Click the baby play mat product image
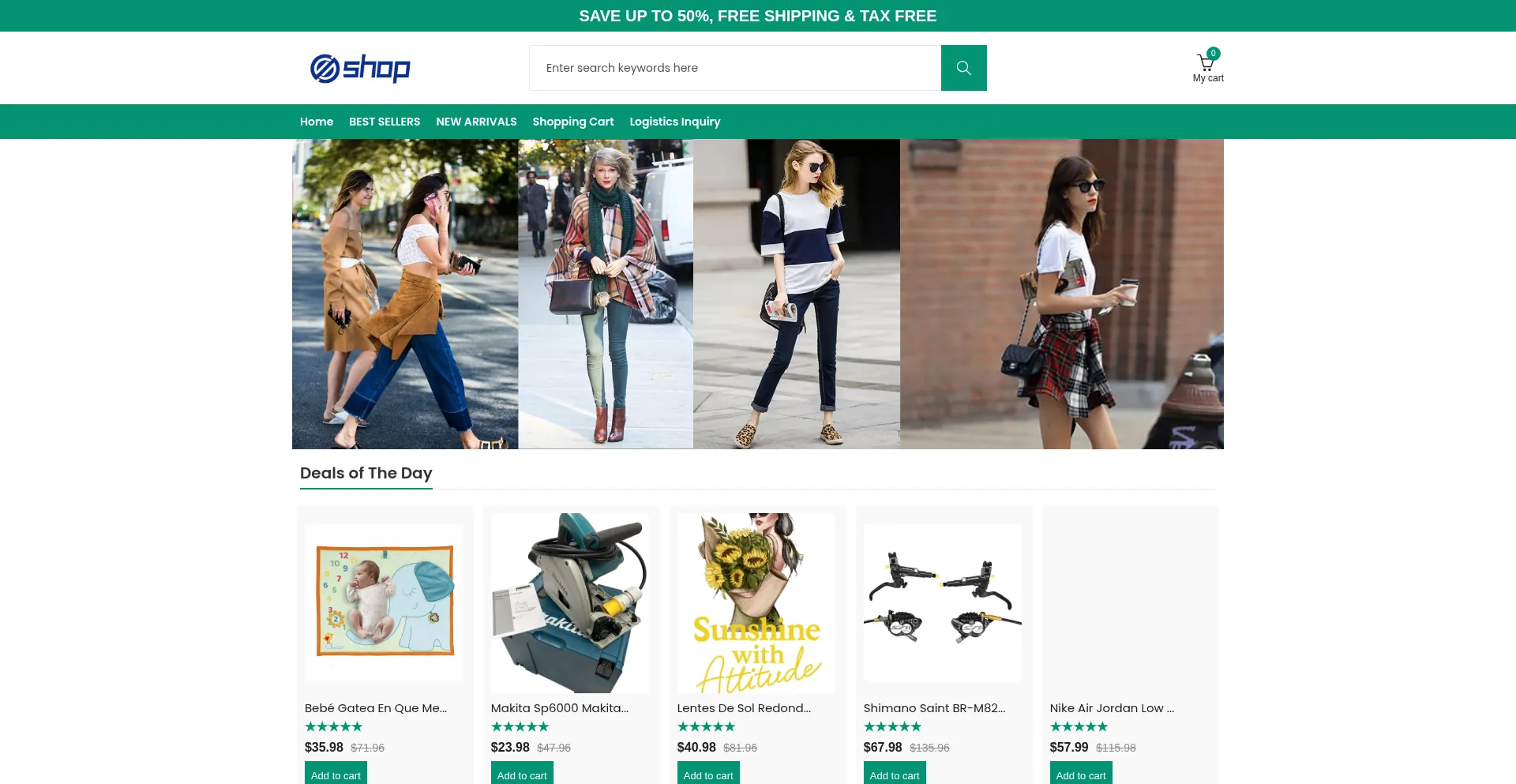This screenshot has width=1516, height=784. (385, 602)
